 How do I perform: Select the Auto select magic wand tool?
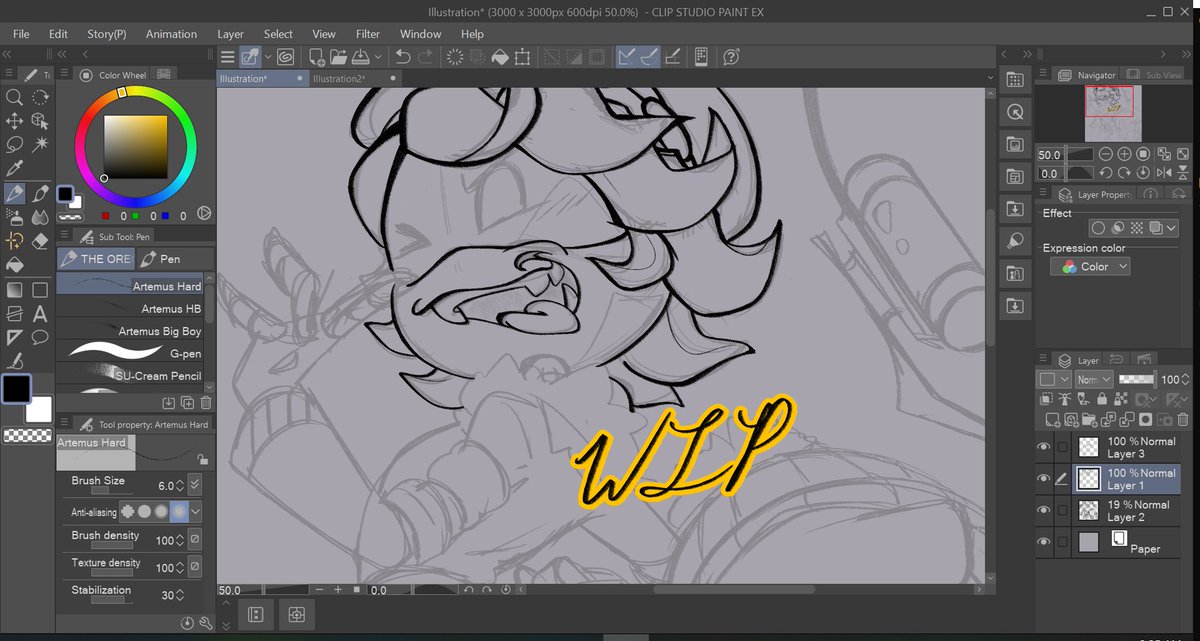click(x=40, y=145)
